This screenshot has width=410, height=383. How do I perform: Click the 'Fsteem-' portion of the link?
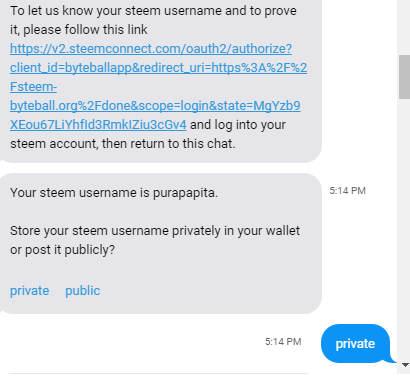tap(34, 87)
